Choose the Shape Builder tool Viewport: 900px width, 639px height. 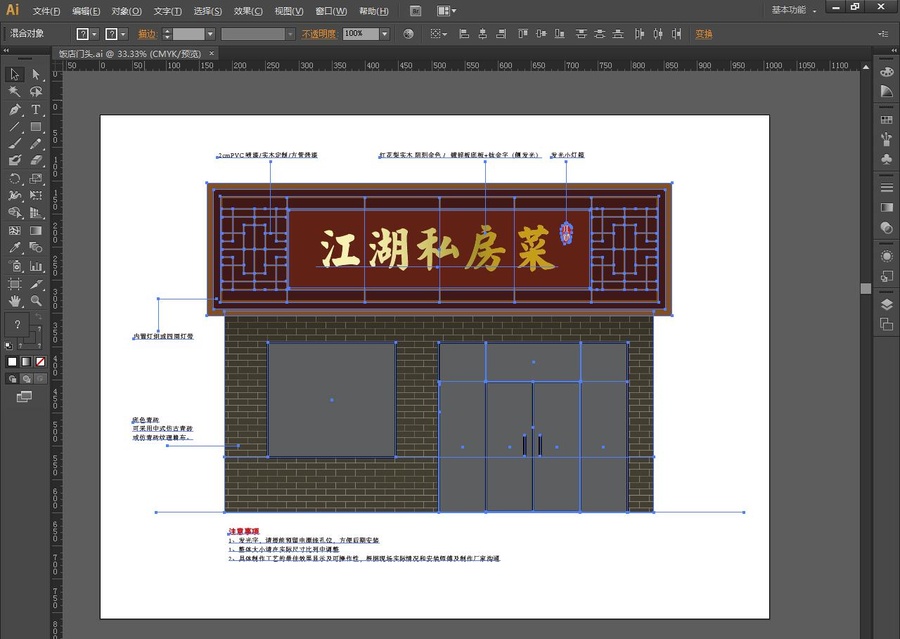tap(14, 213)
